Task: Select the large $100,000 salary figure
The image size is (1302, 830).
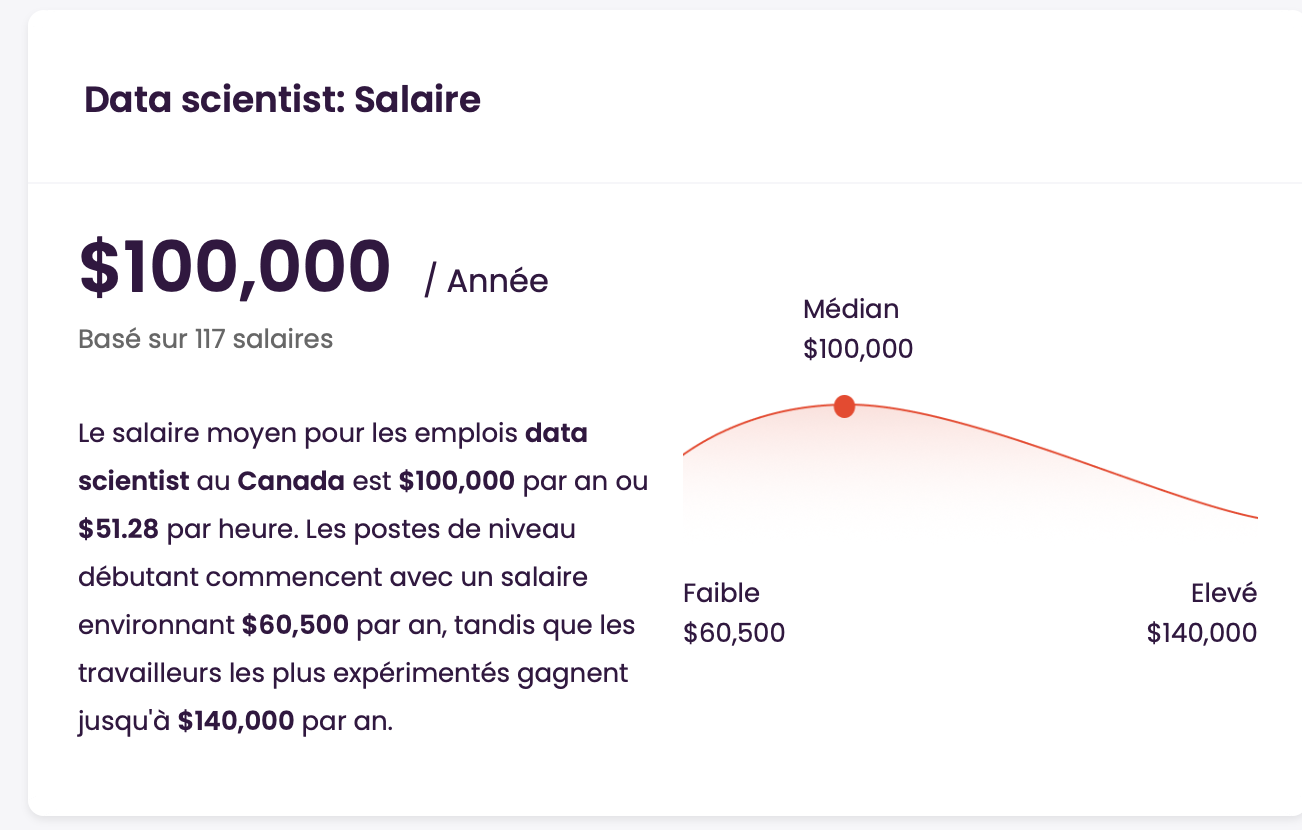Action: (235, 266)
